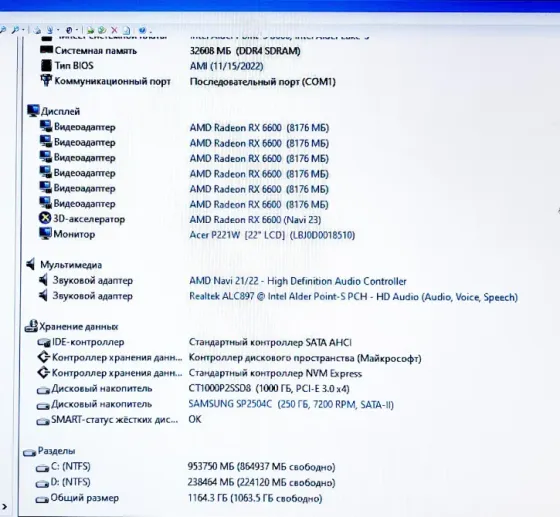Click the Мультимедиа speaker icon

click(x=31, y=264)
